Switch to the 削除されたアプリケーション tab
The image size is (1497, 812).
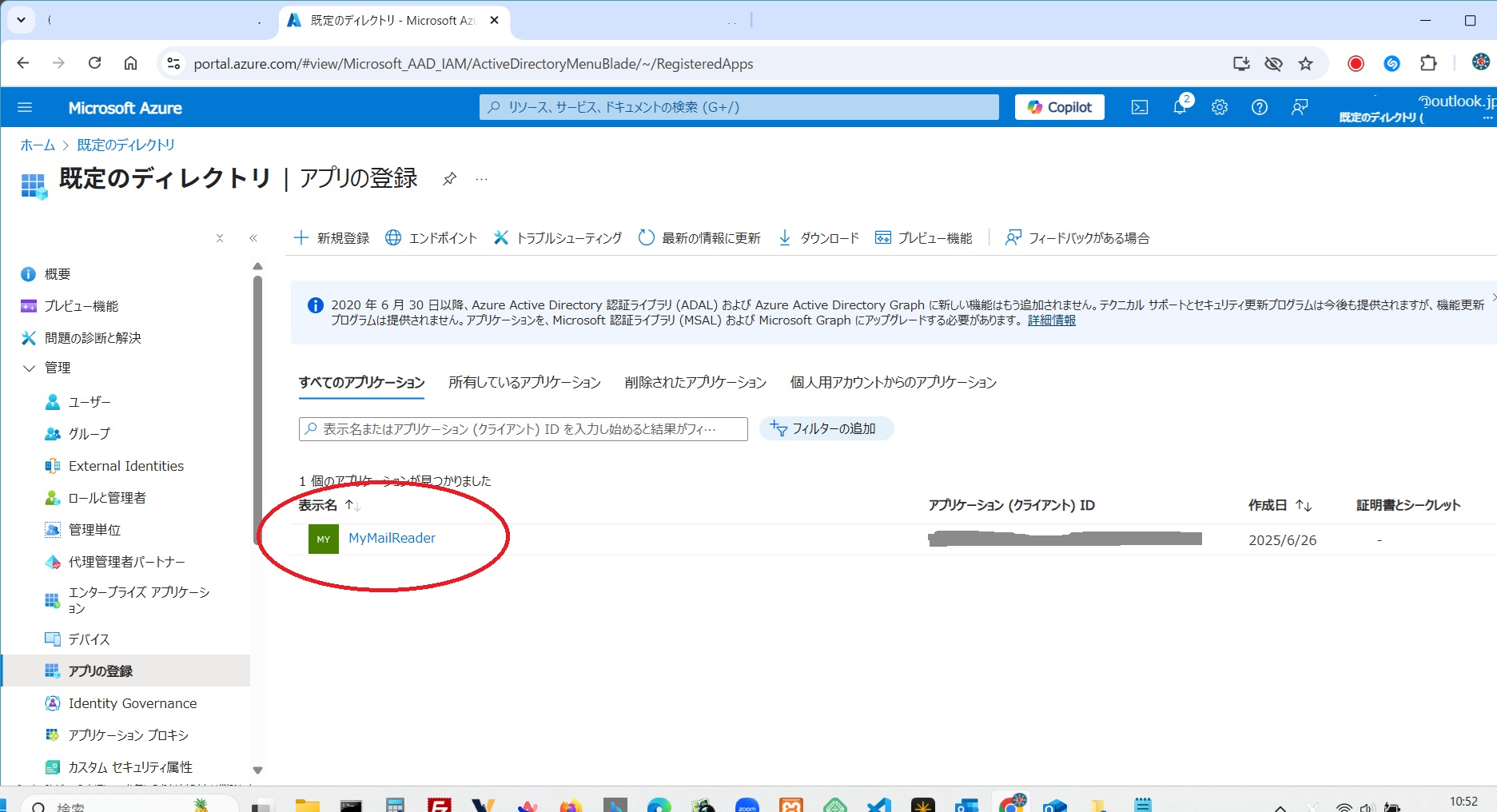tap(694, 382)
